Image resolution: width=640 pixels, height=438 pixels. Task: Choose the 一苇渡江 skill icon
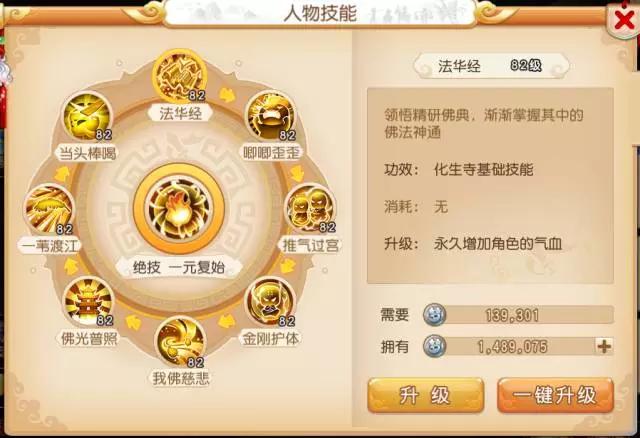(49, 209)
